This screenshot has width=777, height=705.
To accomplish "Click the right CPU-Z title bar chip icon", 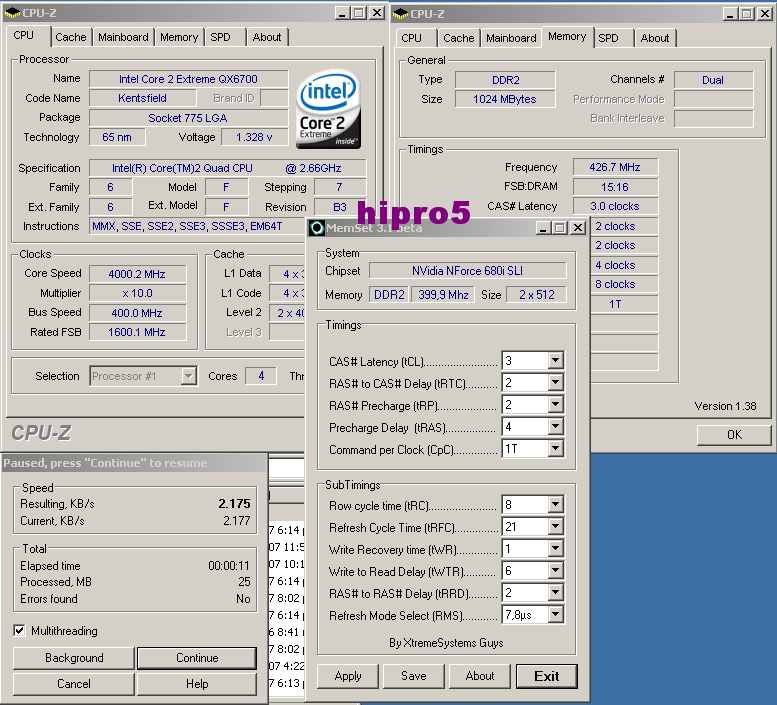I will point(400,14).
